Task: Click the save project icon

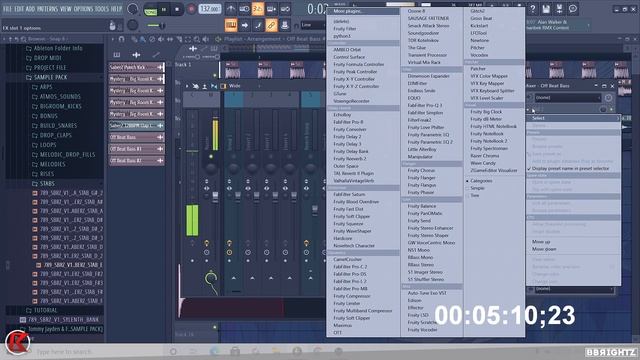Action: pyautogui.click(x=546, y=9)
